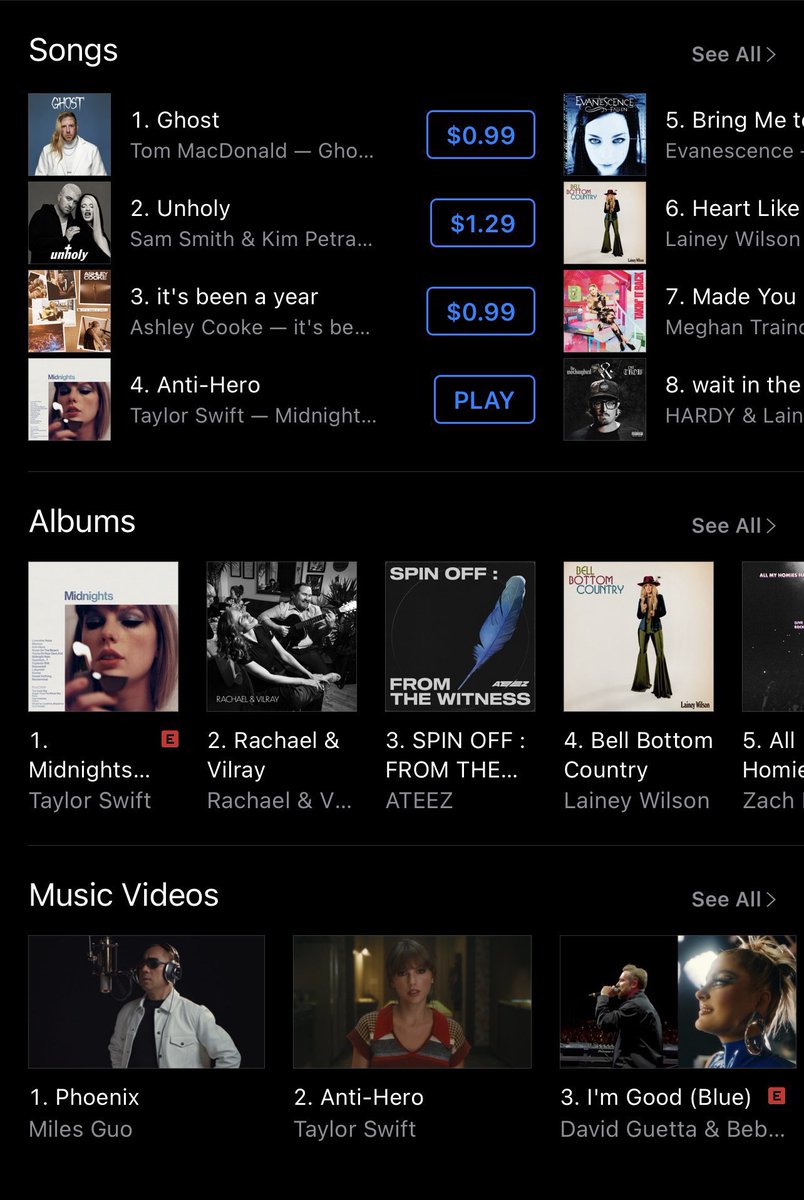See all albums
Image resolution: width=804 pixels, height=1200 pixels.
(733, 525)
